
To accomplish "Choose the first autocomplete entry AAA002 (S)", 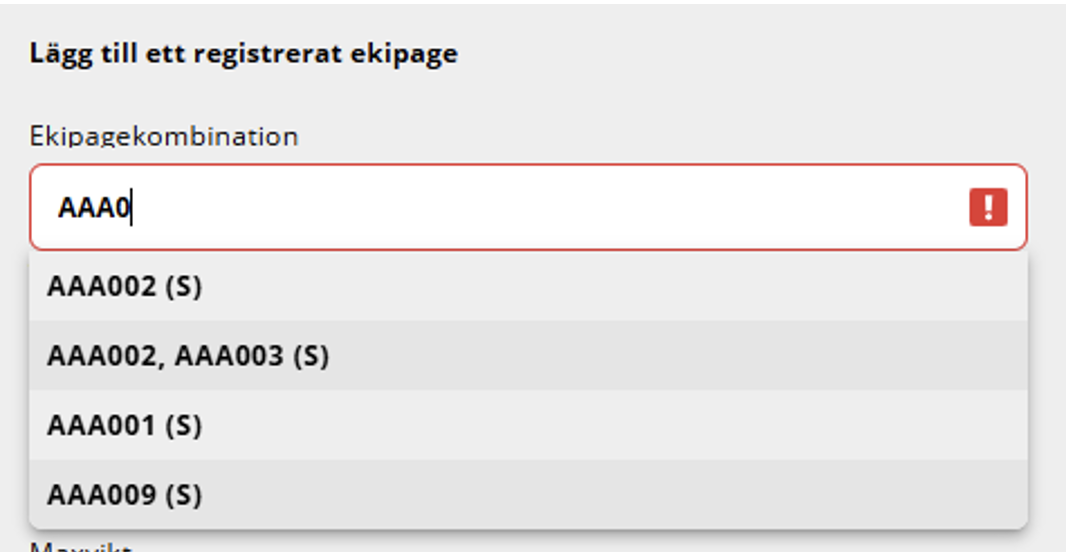I will [x=528, y=286].
